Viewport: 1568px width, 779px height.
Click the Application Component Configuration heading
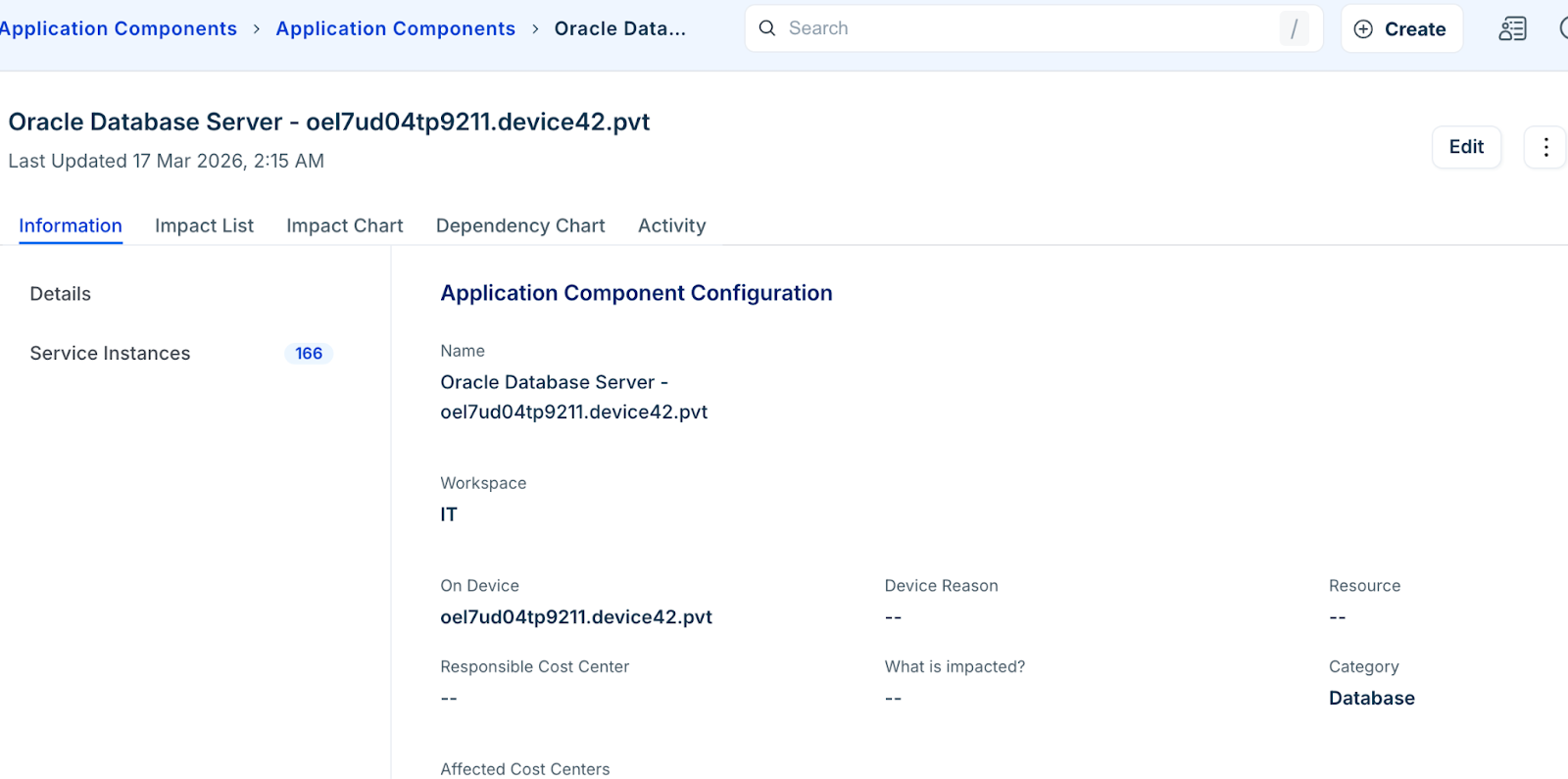(637, 293)
